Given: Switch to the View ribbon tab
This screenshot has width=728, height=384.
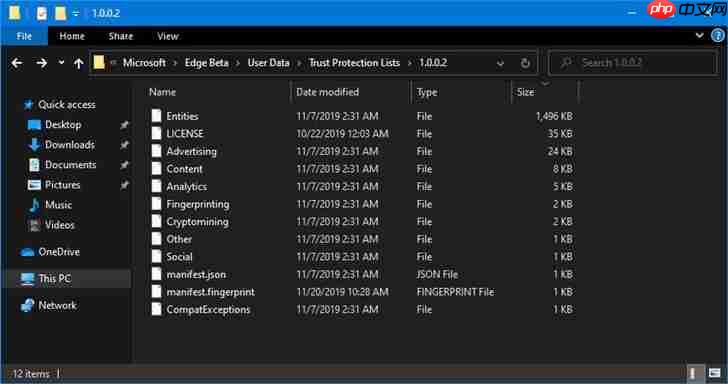Looking at the screenshot, I should (168, 36).
